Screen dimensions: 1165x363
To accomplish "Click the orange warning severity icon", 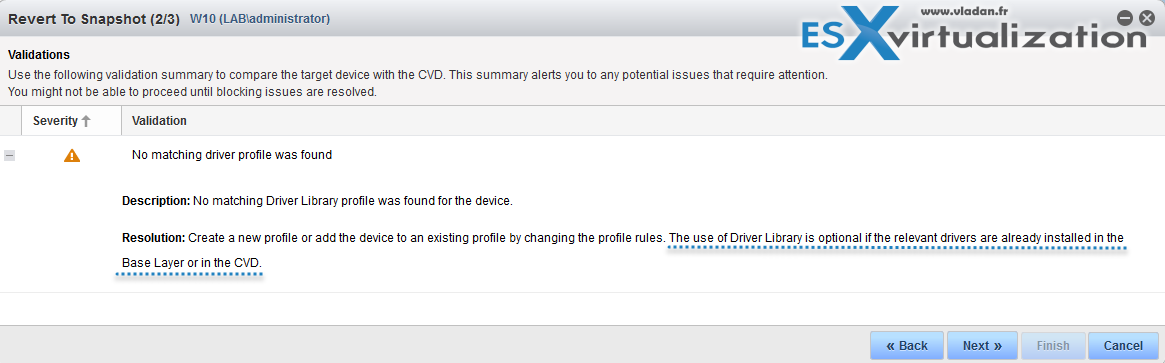I will click(x=72, y=155).
